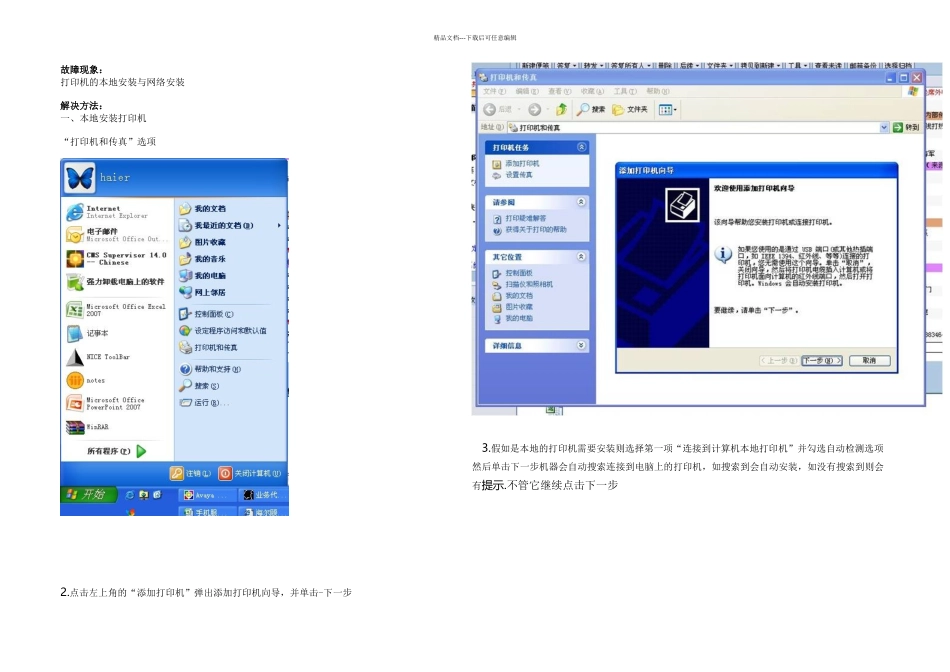
Task: Open CMS Supervisor 14.0 Chinese
Action: (117, 259)
